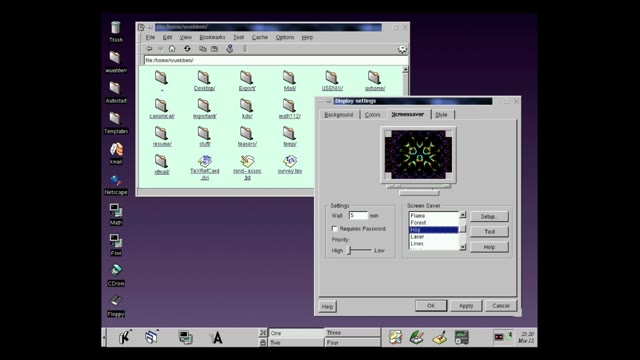Screen dimensions: 640x360
Task: Open the Xmail desktop icon
Action: (x=116, y=154)
